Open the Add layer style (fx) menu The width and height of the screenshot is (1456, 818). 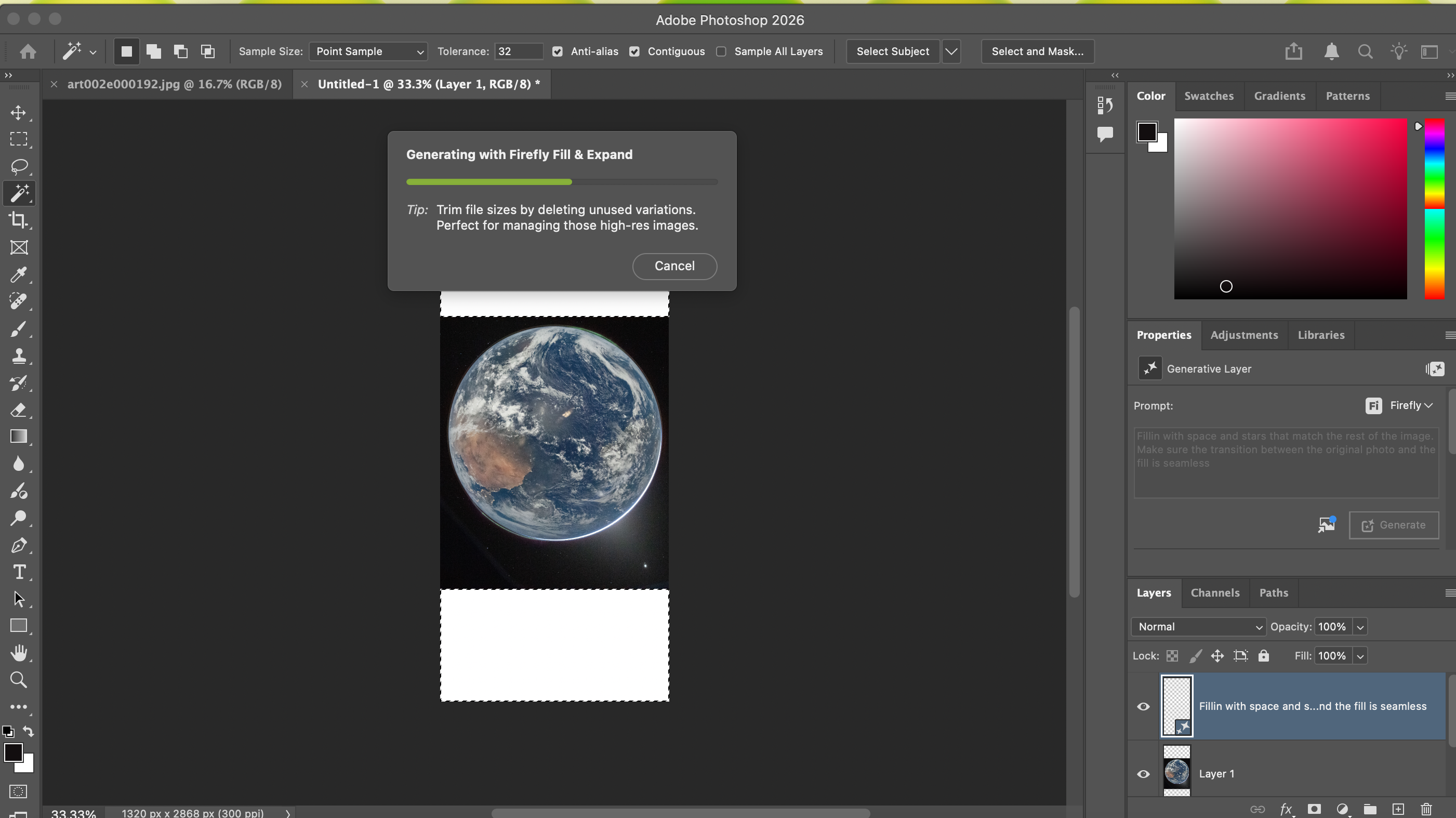(x=1287, y=810)
